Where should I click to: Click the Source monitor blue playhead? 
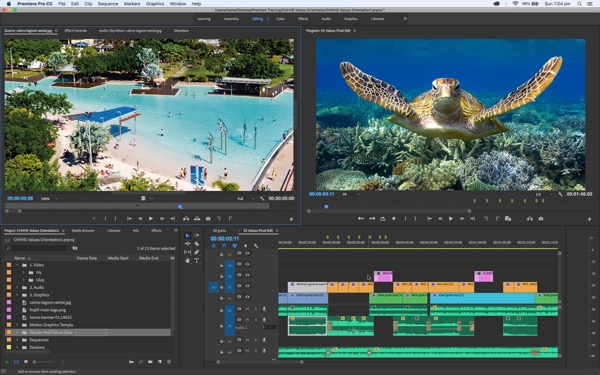click(x=180, y=207)
